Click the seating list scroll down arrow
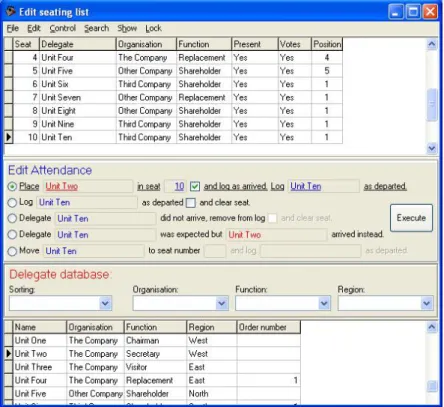444x407 pixels. [432, 148]
